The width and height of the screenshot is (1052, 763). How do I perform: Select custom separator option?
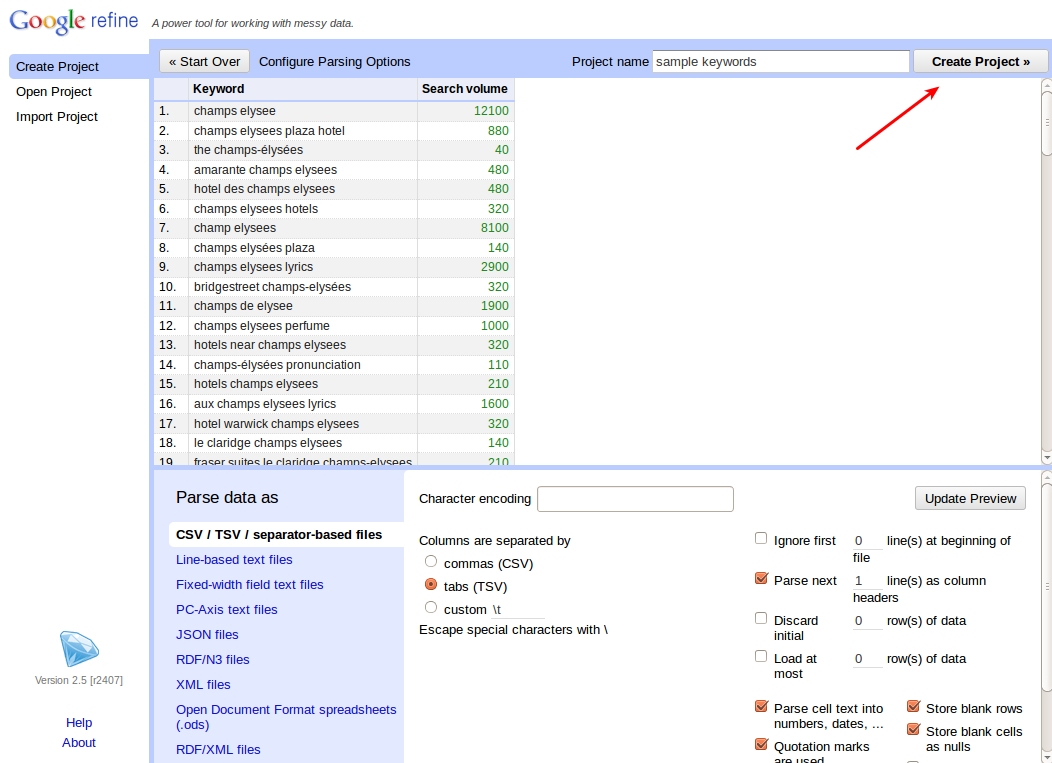431,607
